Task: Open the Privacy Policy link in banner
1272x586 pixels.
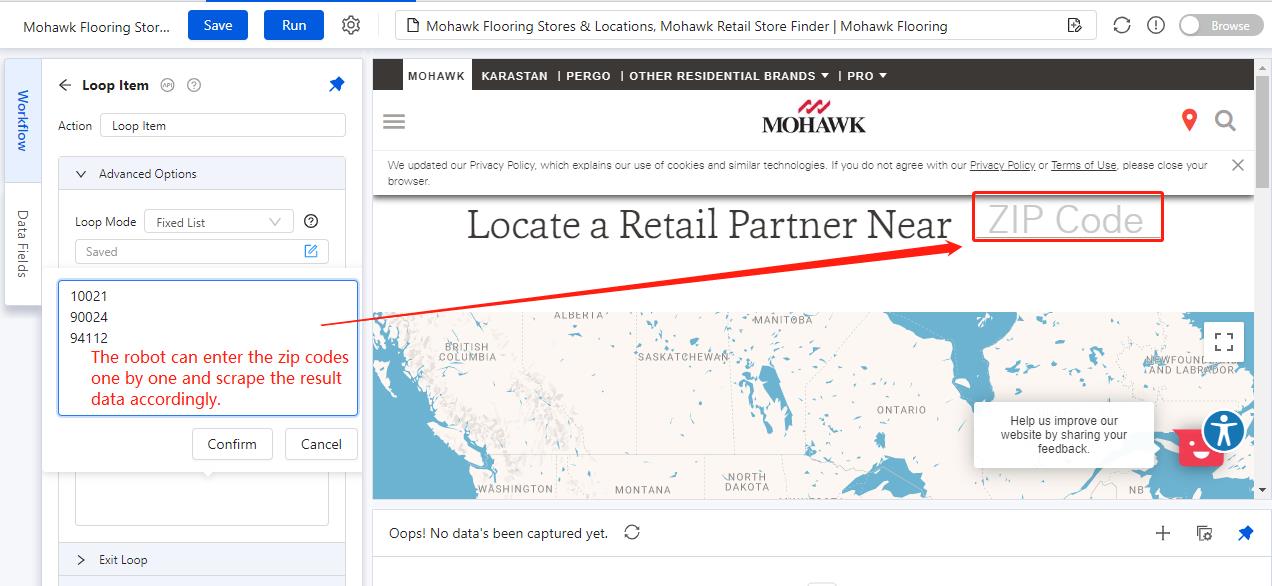Action: click(1002, 165)
